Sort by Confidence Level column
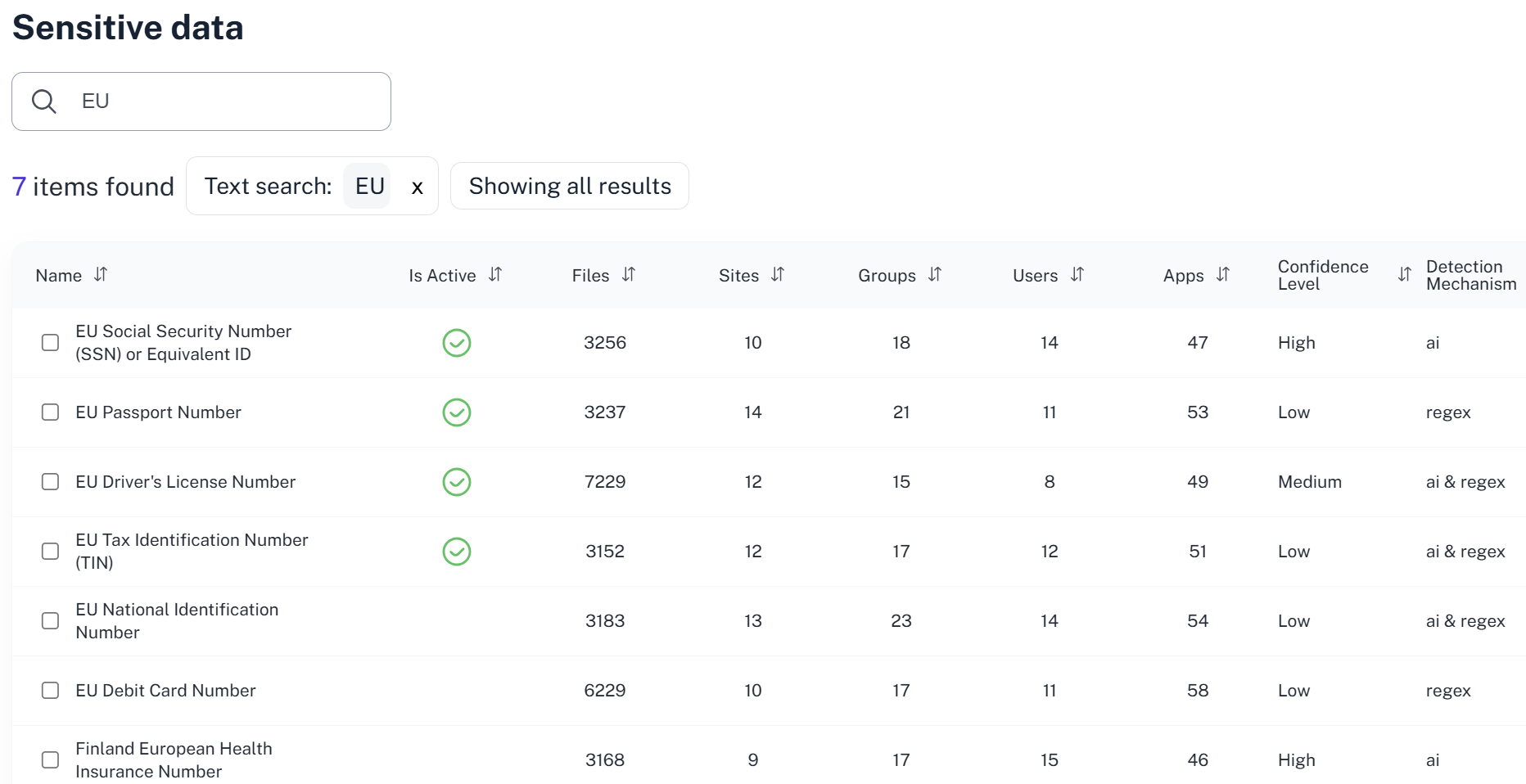The height and width of the screenshot is (784, 1526). click(1404, 275)
